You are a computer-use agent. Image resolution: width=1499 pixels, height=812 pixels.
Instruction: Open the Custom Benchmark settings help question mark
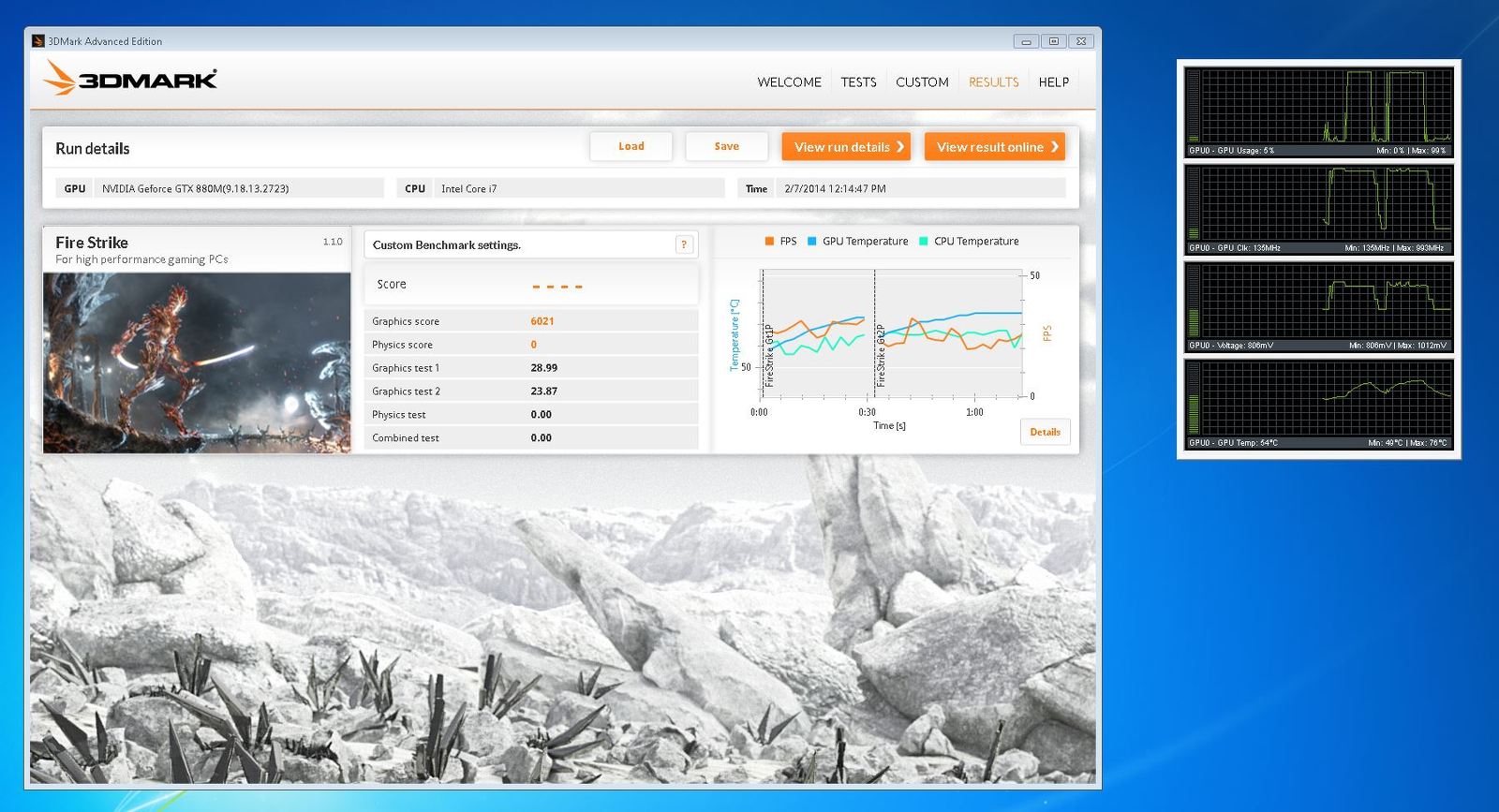pos(684,244)
